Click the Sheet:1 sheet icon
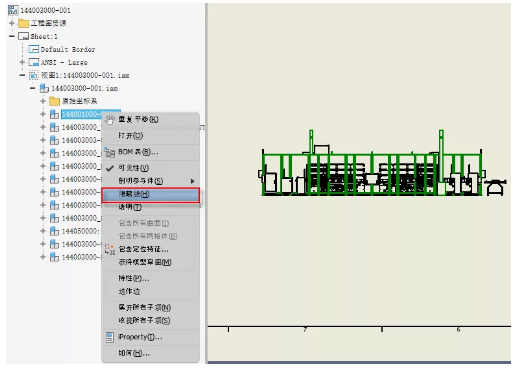 tap(23, 36)
